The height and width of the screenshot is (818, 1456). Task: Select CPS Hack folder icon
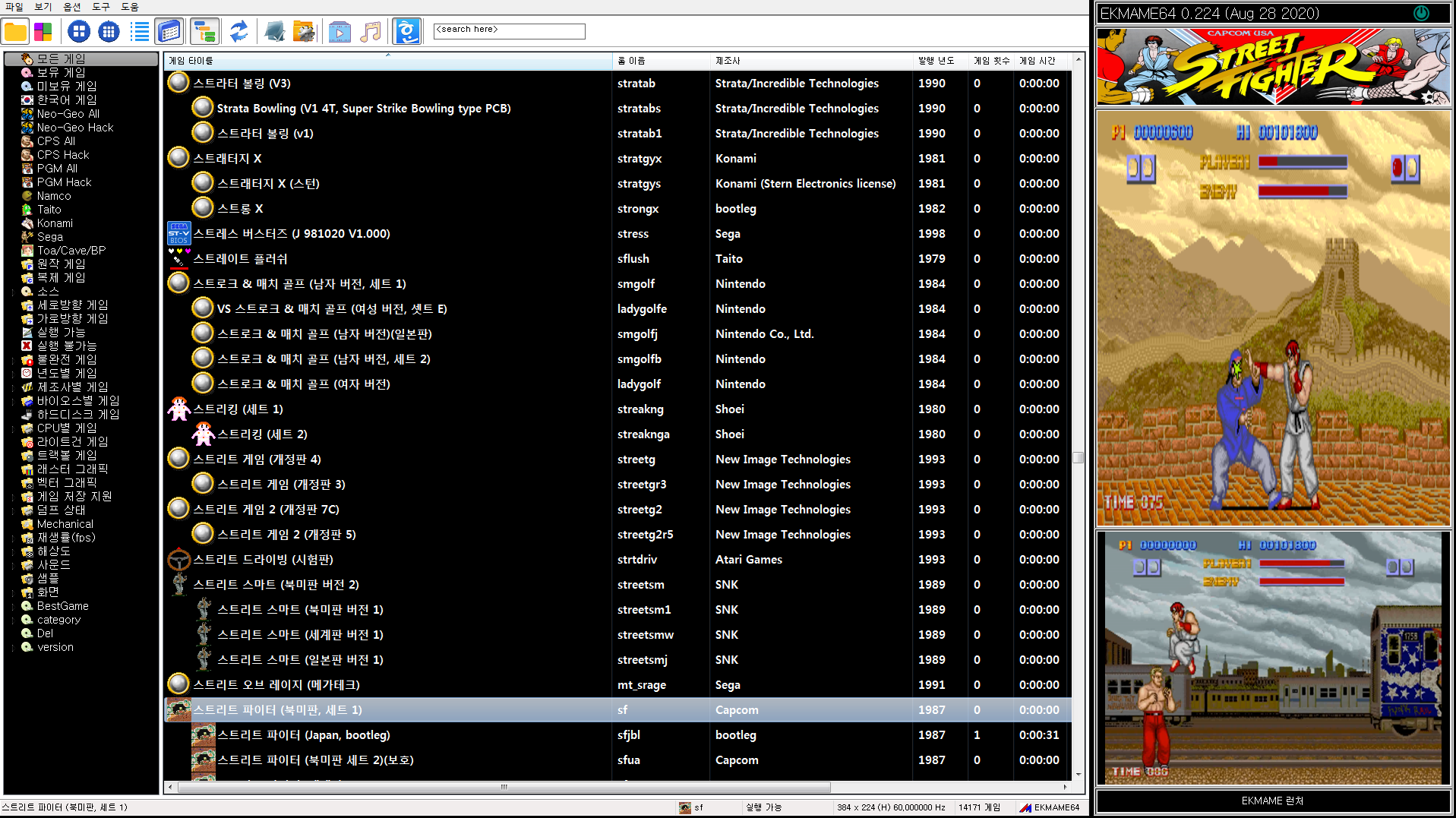[x=27, y=154]
